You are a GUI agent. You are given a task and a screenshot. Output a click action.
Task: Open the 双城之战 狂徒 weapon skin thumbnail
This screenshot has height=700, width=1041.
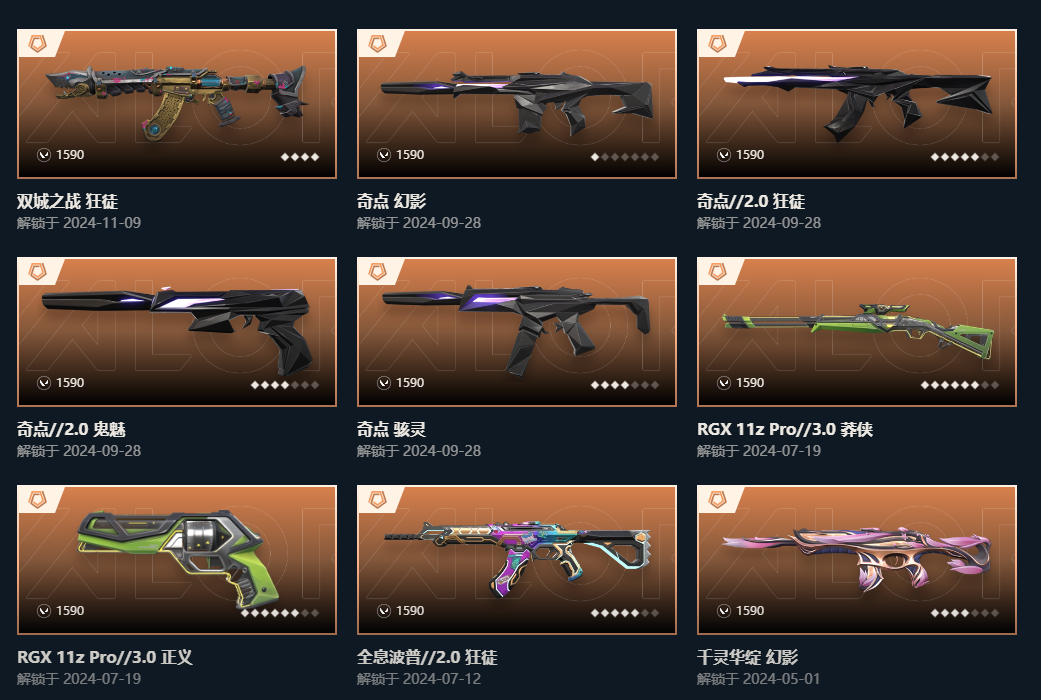[x=177, y=104]
